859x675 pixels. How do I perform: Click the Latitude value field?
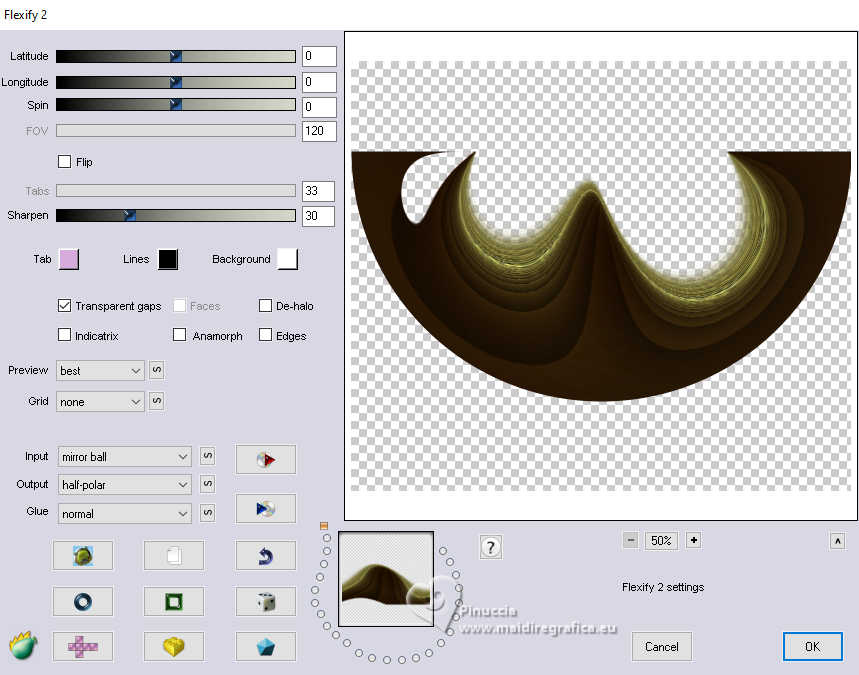319,56
